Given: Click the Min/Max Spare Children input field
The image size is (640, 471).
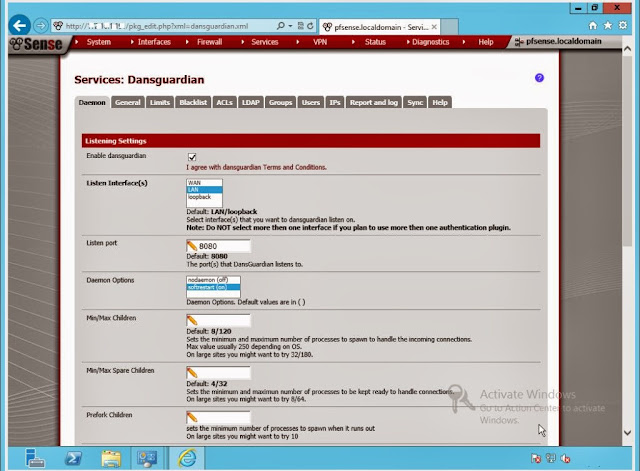Looking at the screenshot, I should pos(218,373).
